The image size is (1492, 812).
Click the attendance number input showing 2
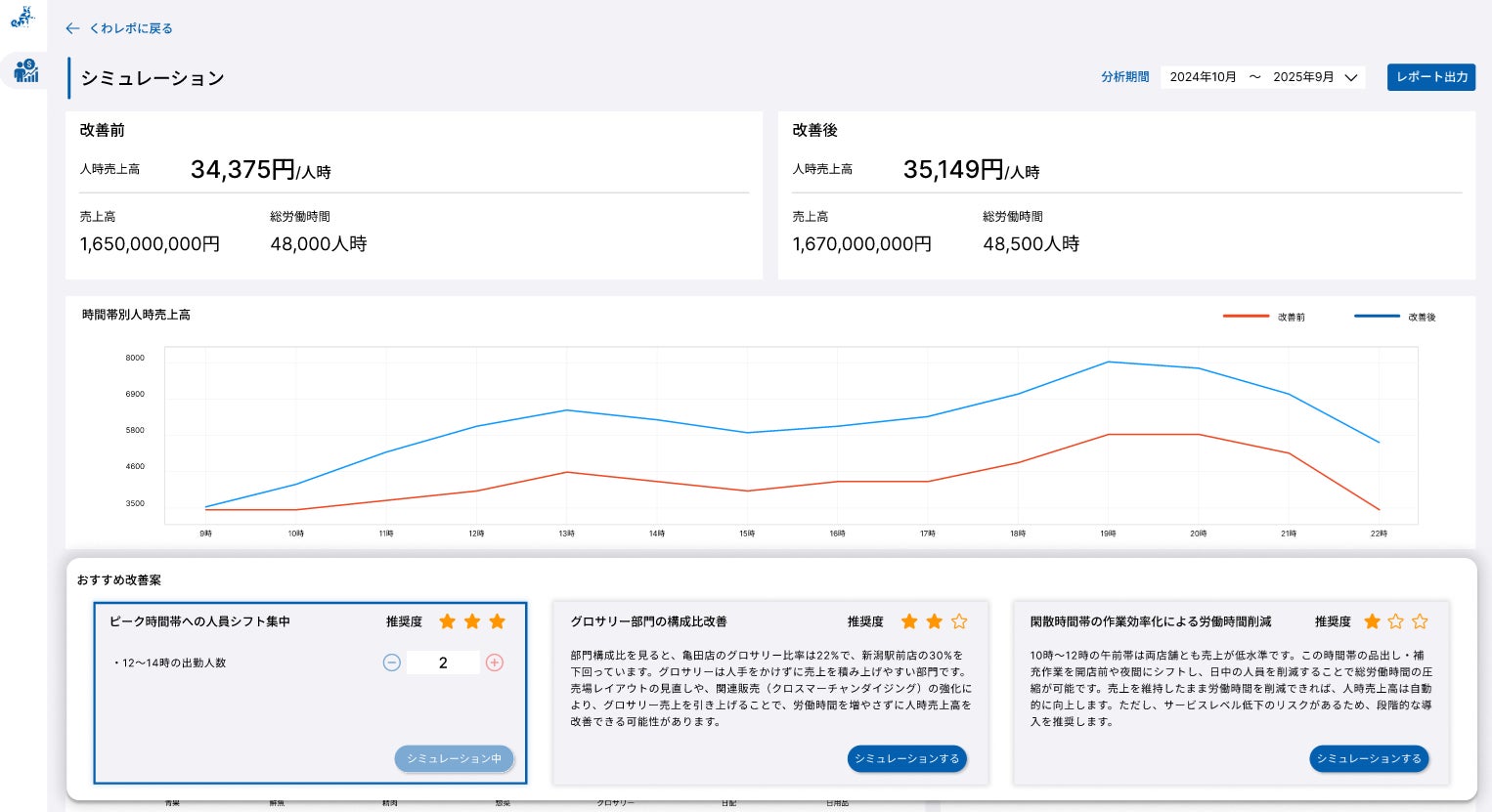click(443, 662)
